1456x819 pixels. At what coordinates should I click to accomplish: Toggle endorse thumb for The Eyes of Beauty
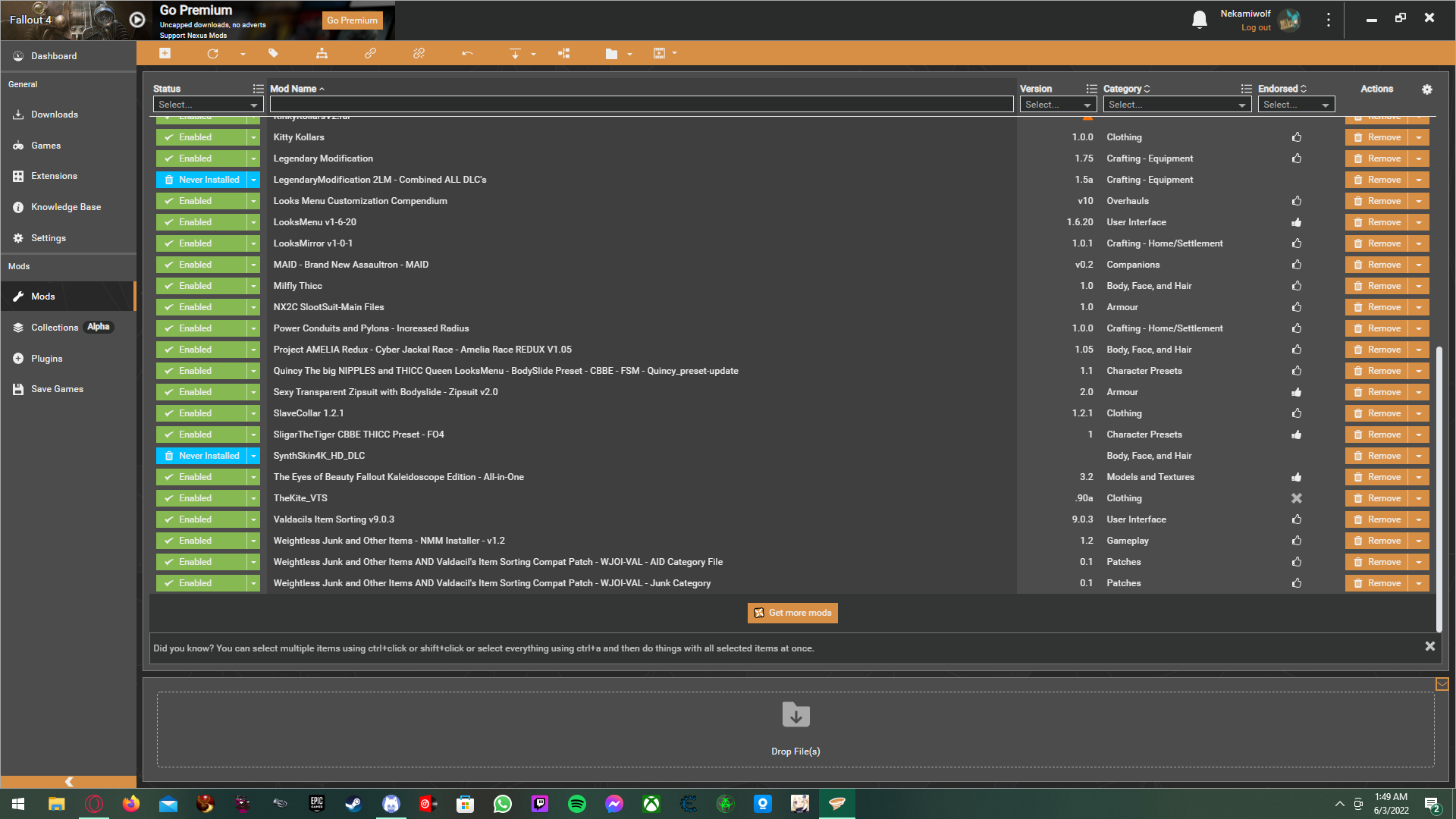[x=1297, y=477]
